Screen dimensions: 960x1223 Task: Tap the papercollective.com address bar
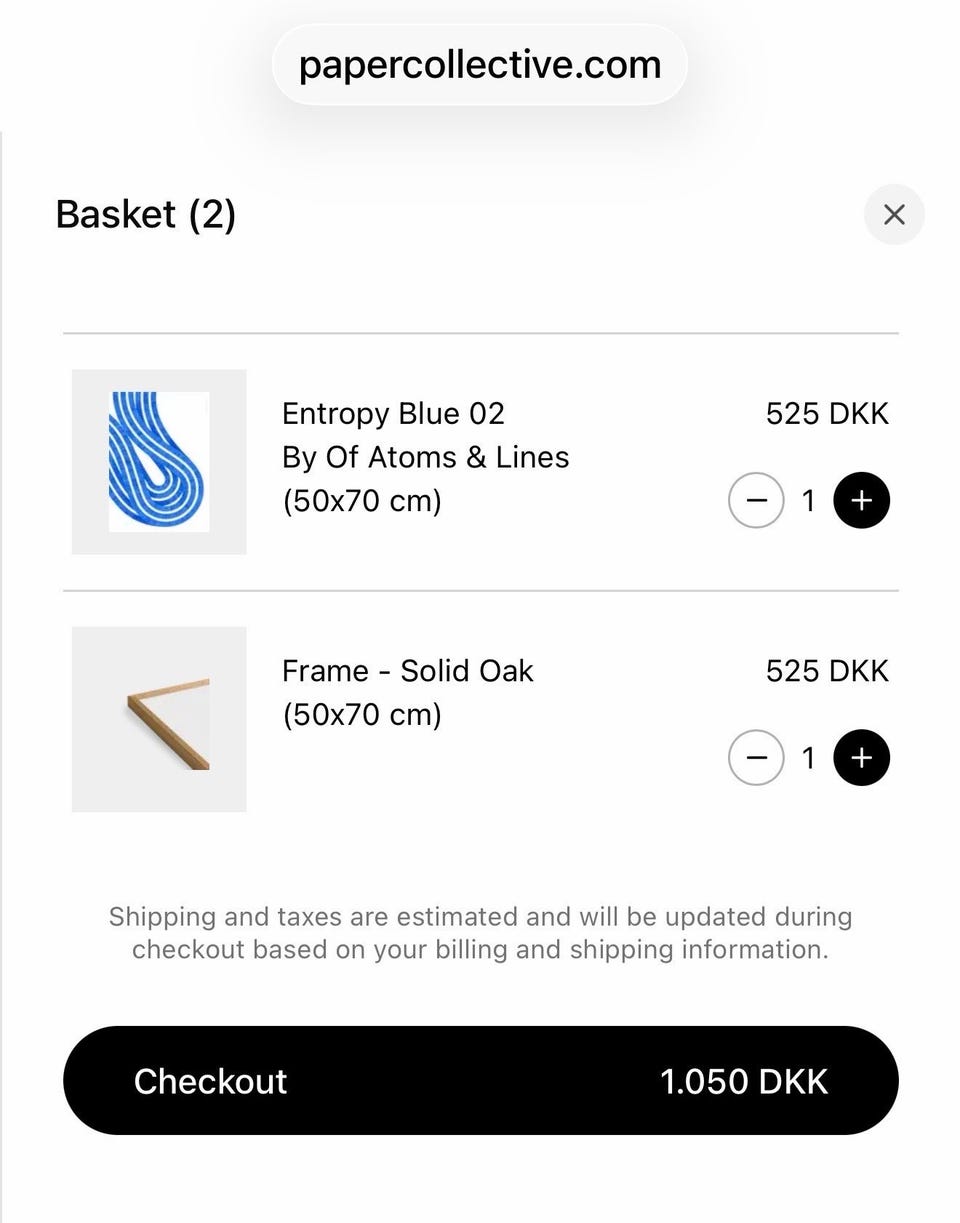tap(480, 65)
